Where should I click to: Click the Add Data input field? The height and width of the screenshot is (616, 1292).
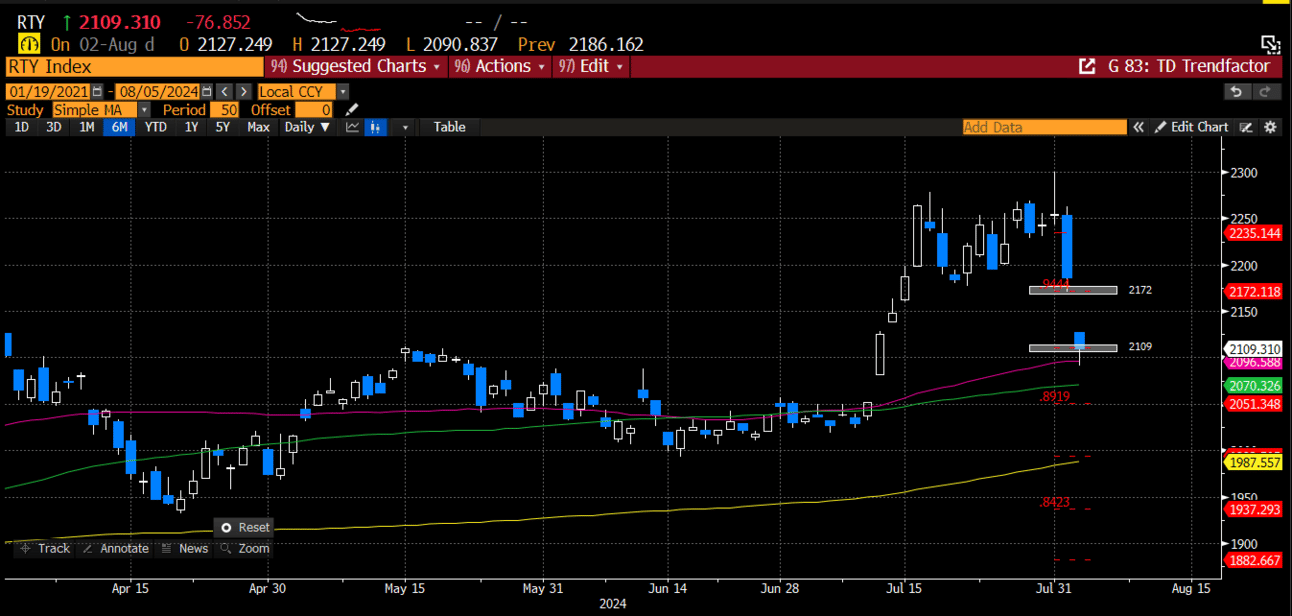click(1044, 127)
